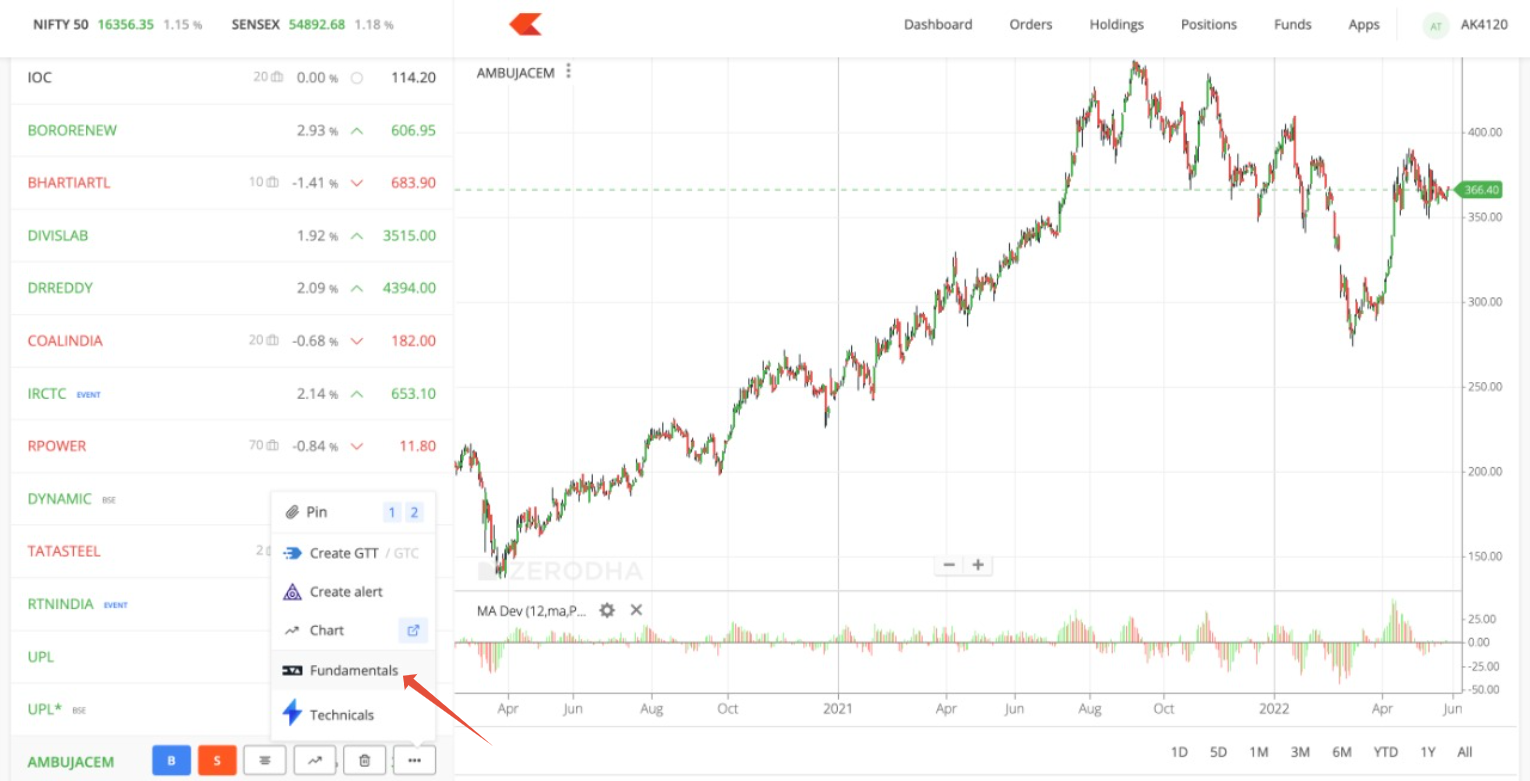Click the 366.40 current price label
The height and width of the screenshot is (781, 1530).
[x=1480, y=189]
